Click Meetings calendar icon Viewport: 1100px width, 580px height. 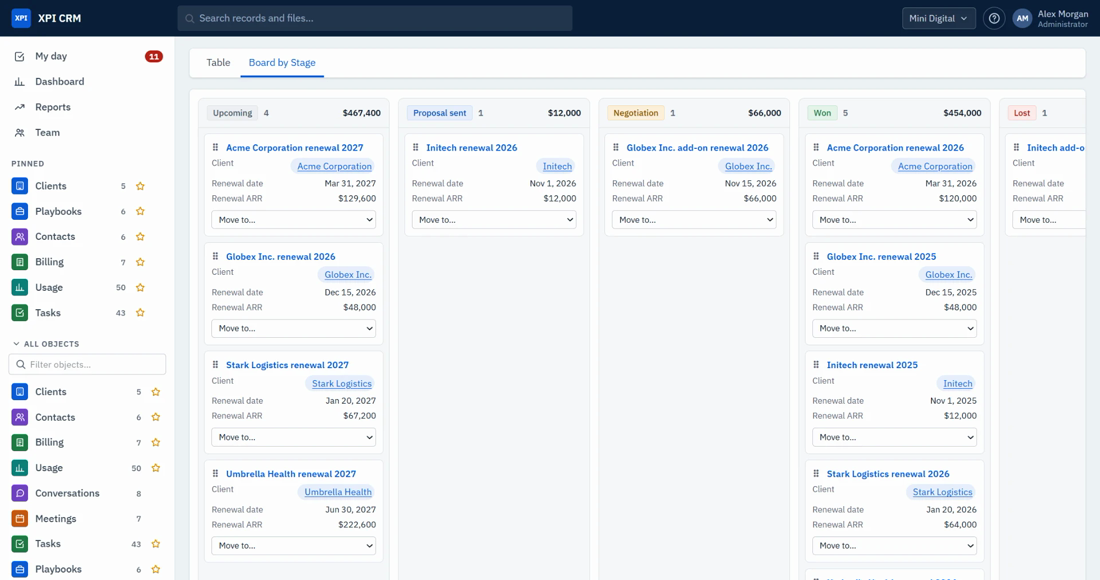tap(20, 518)
